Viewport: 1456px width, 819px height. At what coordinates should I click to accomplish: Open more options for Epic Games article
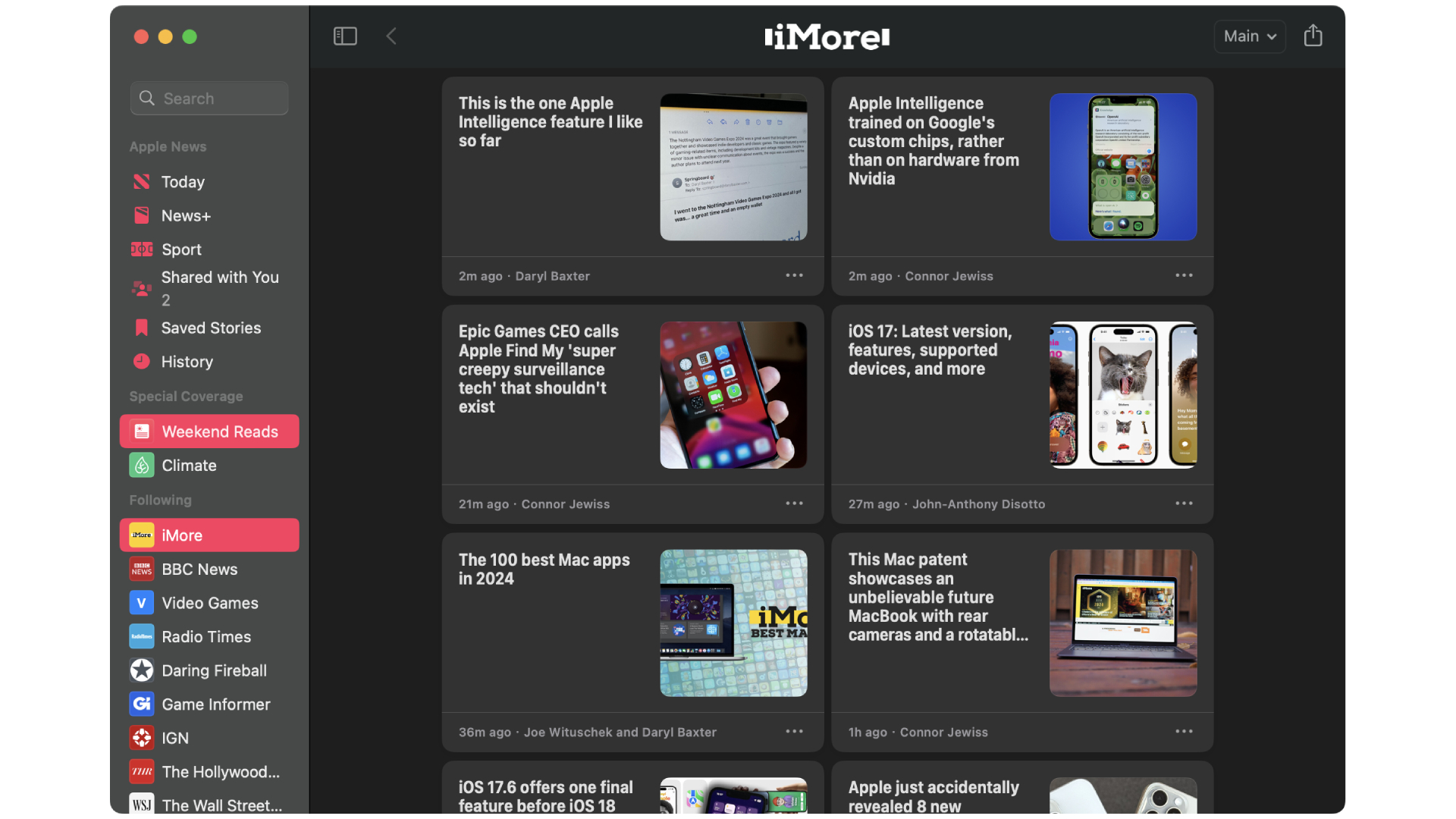tap(794, 504)
